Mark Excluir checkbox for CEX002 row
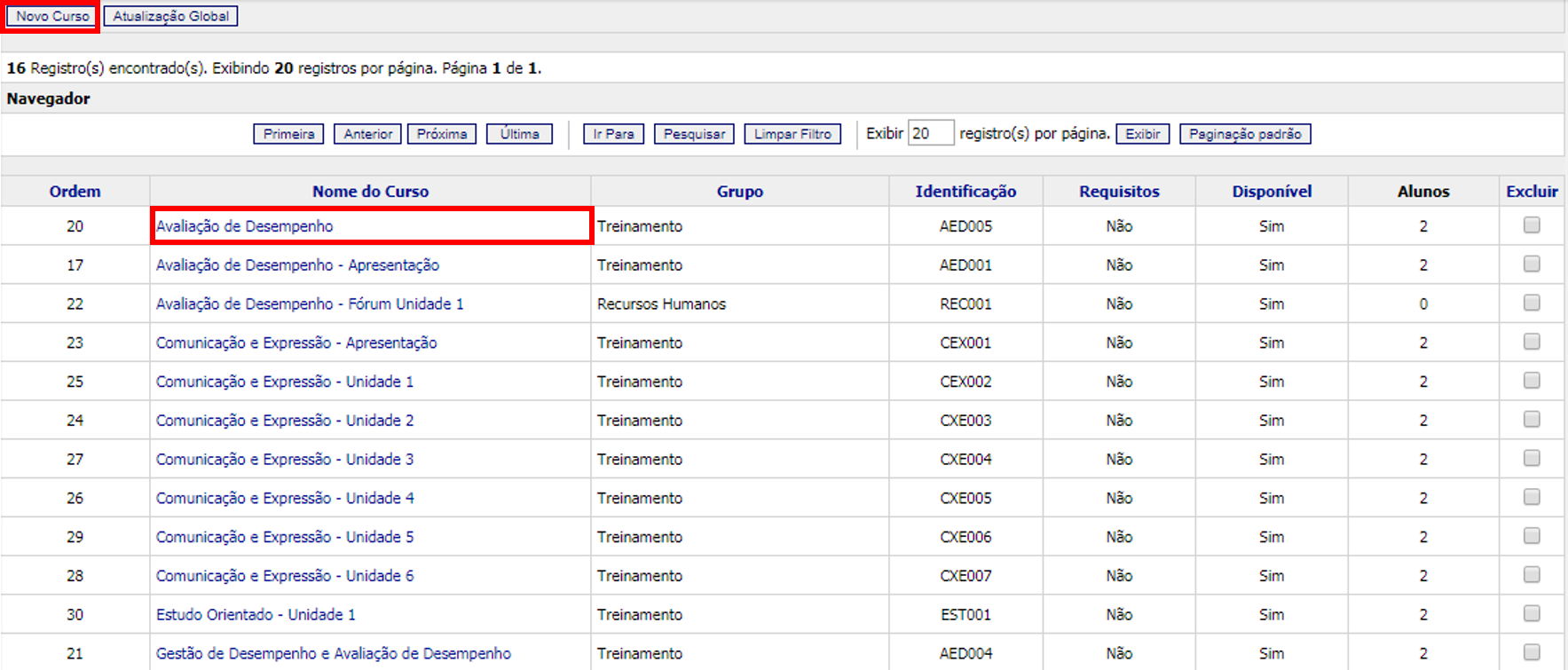The image size is (1568, 670). coord(1532,381)
